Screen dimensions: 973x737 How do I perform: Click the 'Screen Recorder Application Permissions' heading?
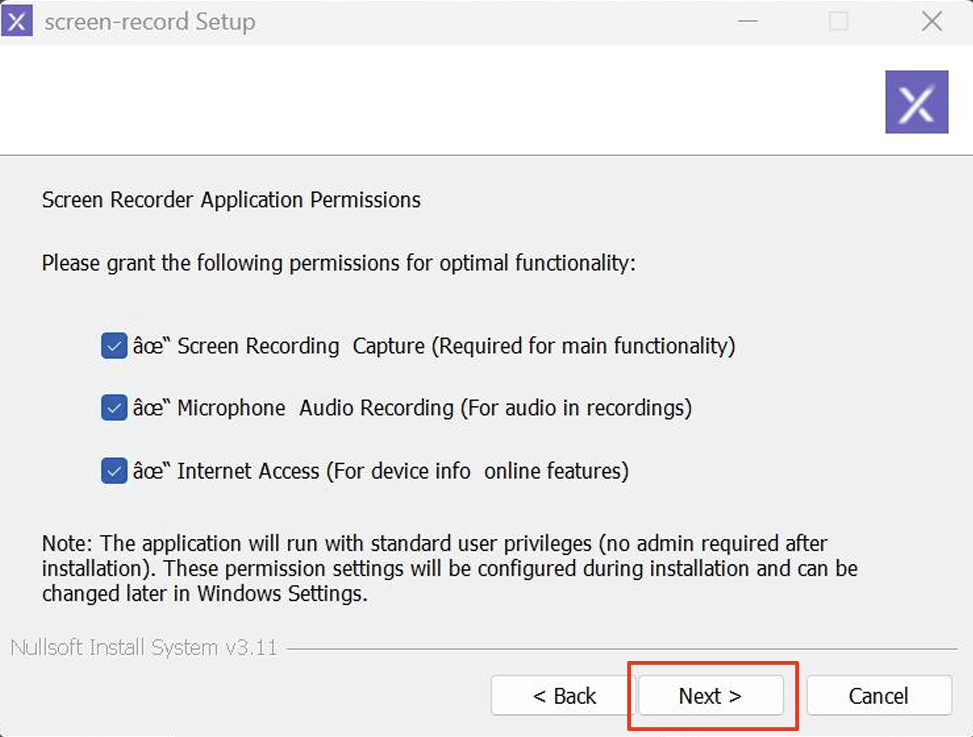point(231,200)
